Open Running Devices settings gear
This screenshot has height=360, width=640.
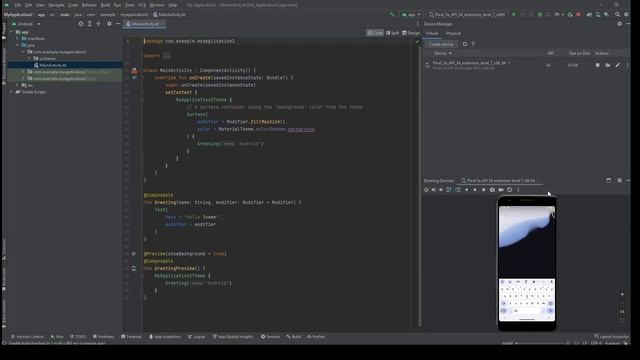[620, 180]
